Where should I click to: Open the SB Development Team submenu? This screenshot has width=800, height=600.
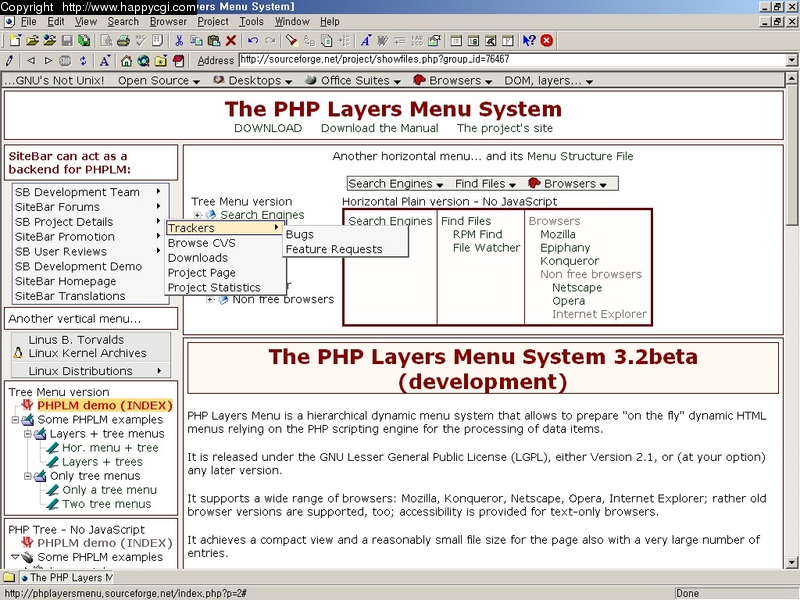point(88,192)
